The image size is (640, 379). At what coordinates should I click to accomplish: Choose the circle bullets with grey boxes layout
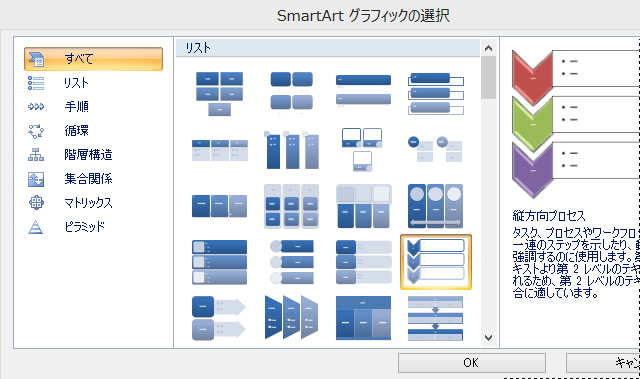pyautogui.click(x=435, y=149)
